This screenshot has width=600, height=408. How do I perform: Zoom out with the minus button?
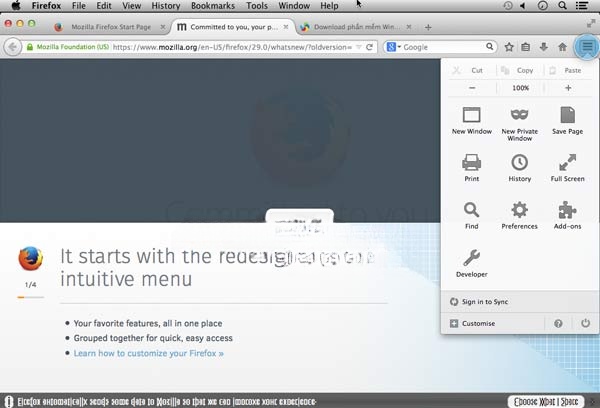(x=472, y=88)
